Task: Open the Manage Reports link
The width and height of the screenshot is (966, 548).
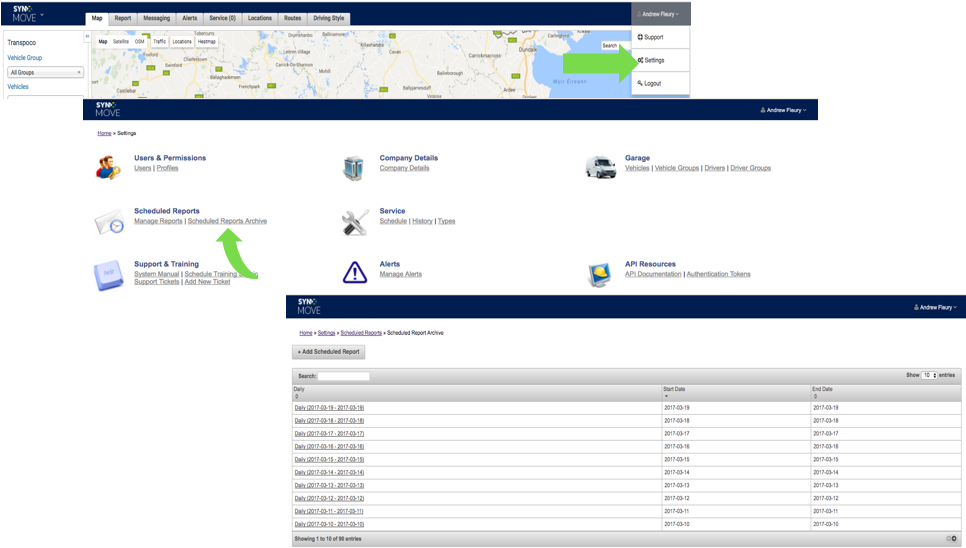Action: point(158,221)
